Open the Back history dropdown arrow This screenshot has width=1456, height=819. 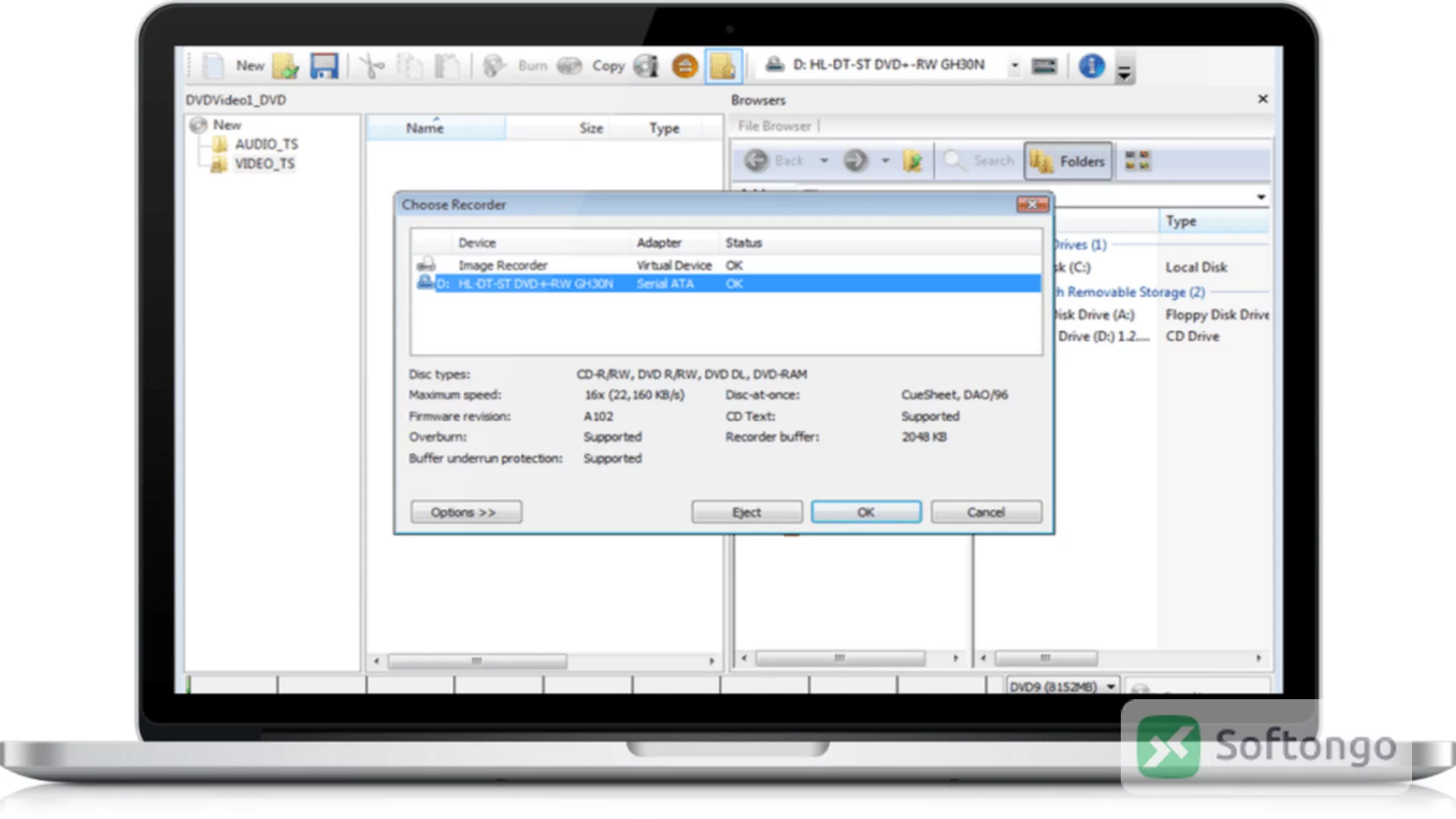point(824,161)
